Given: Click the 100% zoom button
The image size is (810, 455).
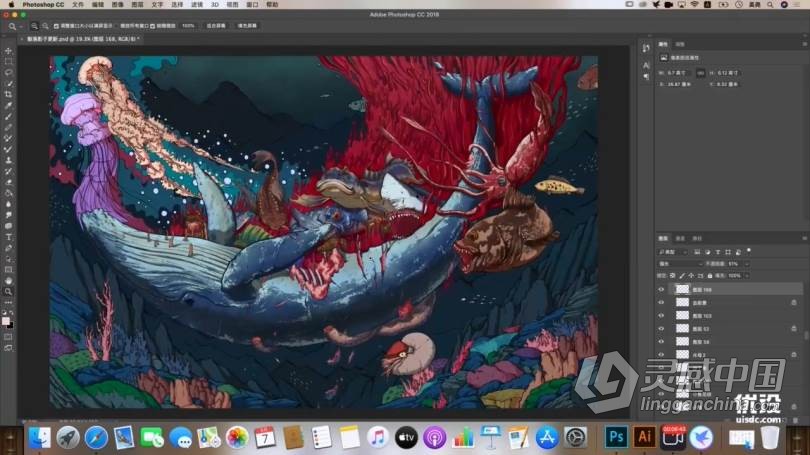Looking at the screenshot, I should coord(188,25).
